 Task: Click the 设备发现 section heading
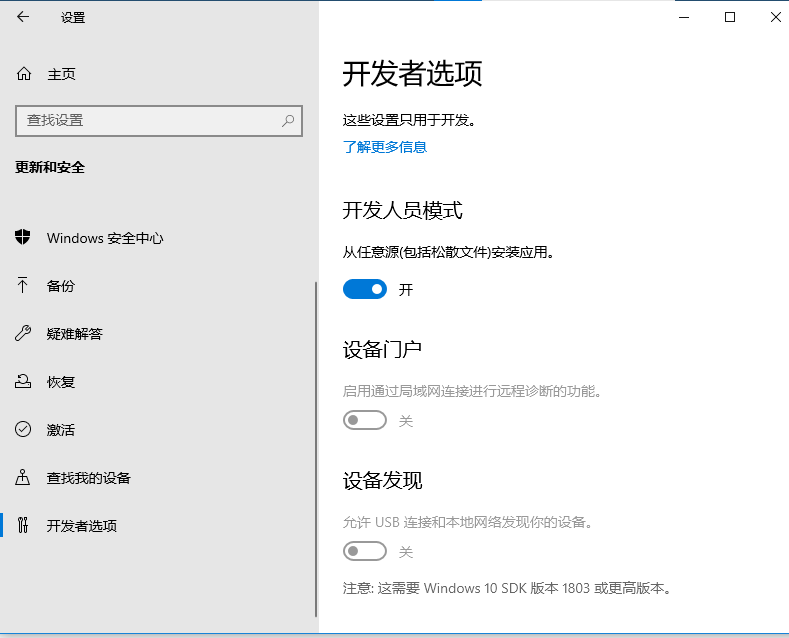[382, 481]
